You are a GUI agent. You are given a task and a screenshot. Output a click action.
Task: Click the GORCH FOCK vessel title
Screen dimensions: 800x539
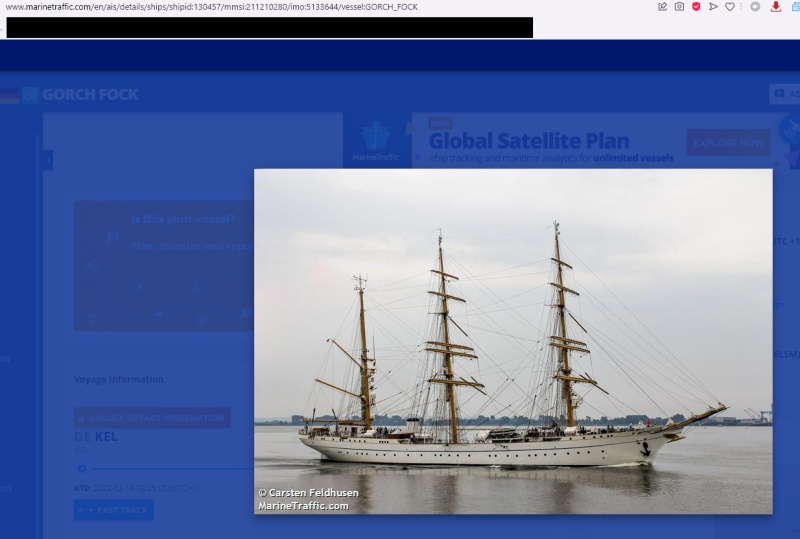point(91,95)
